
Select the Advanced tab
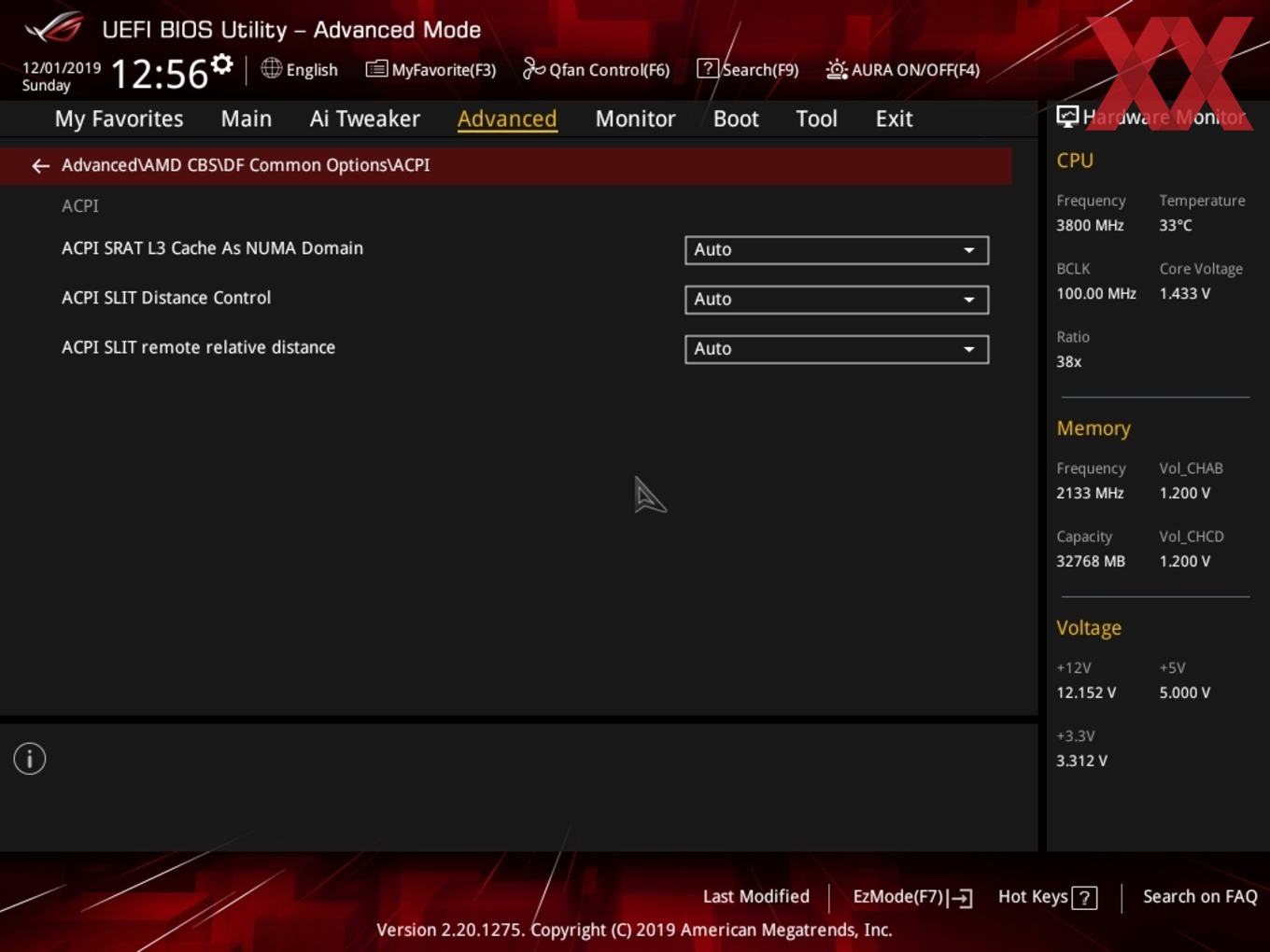507,119
